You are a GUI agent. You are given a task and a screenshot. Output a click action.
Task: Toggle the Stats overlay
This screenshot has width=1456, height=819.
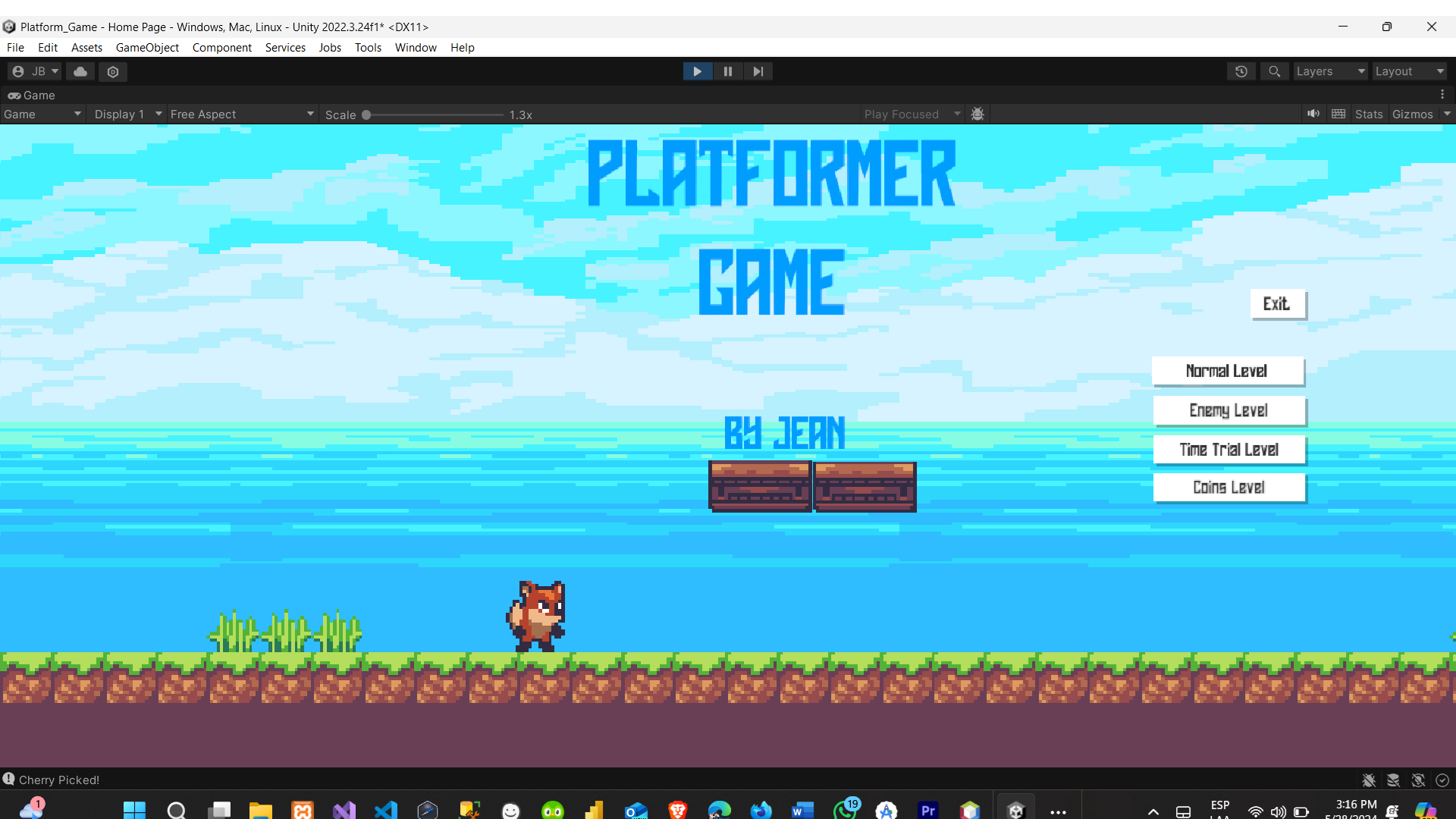coord(1369,115)
